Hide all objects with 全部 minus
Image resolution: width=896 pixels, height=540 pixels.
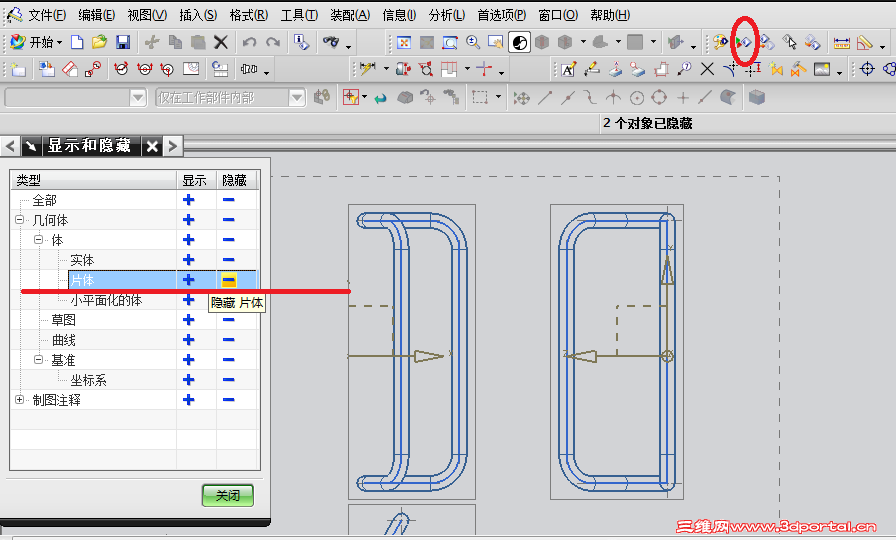click(x=229, y=200)
